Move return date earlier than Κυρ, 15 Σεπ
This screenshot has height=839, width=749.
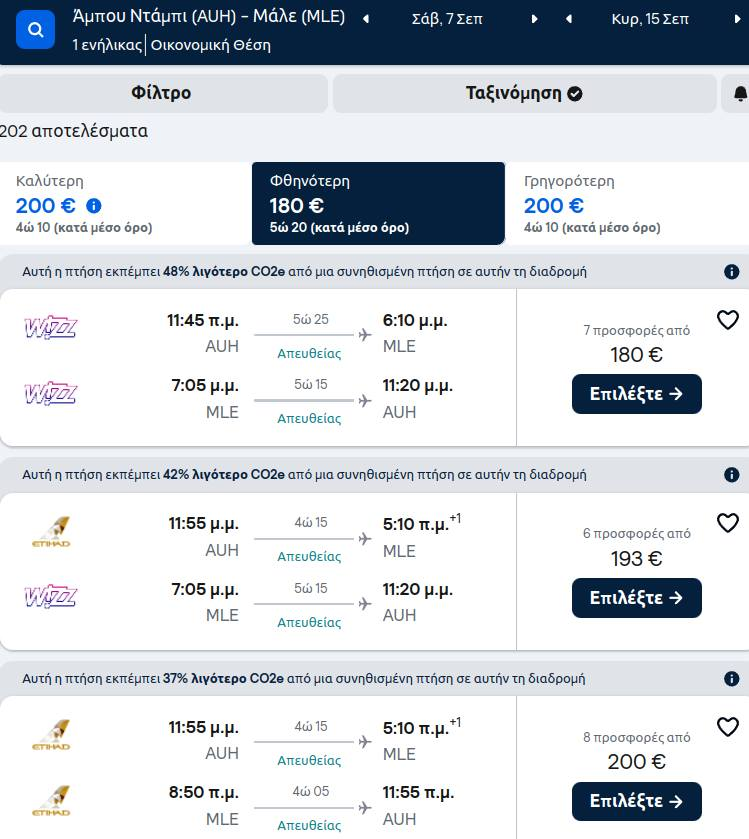569,19
